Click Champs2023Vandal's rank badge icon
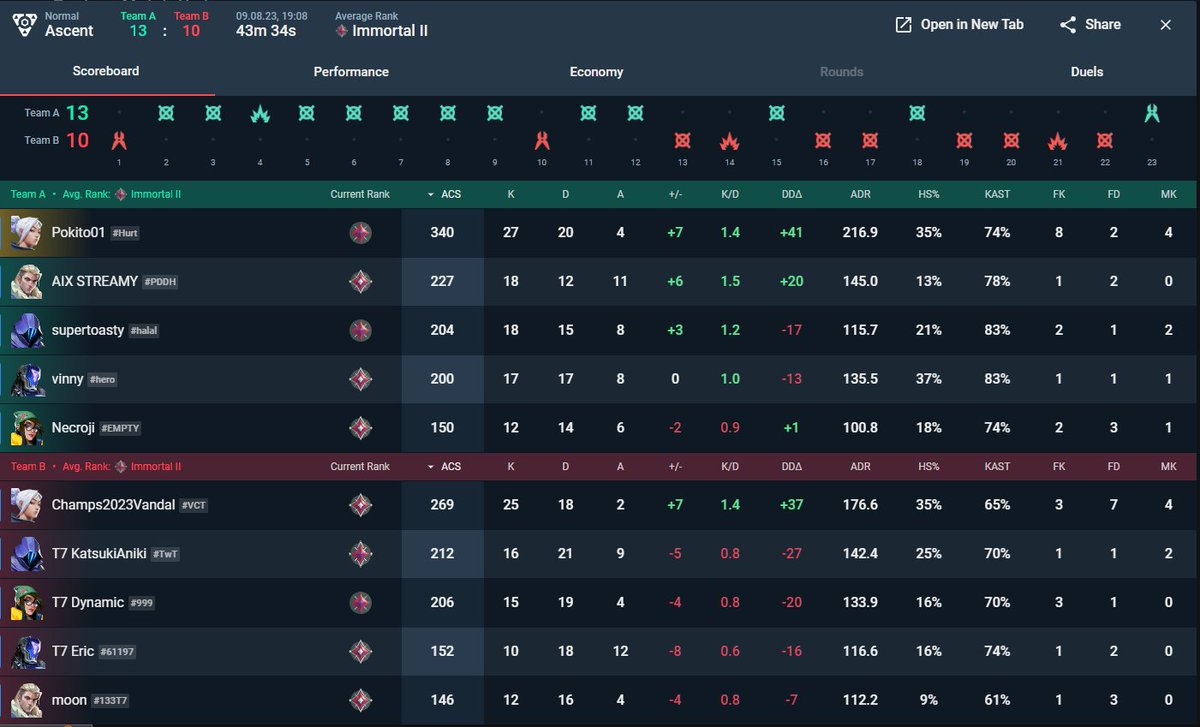Viewport: 1200px width, 727px height. pyautogui.click(x=360, y=505)
